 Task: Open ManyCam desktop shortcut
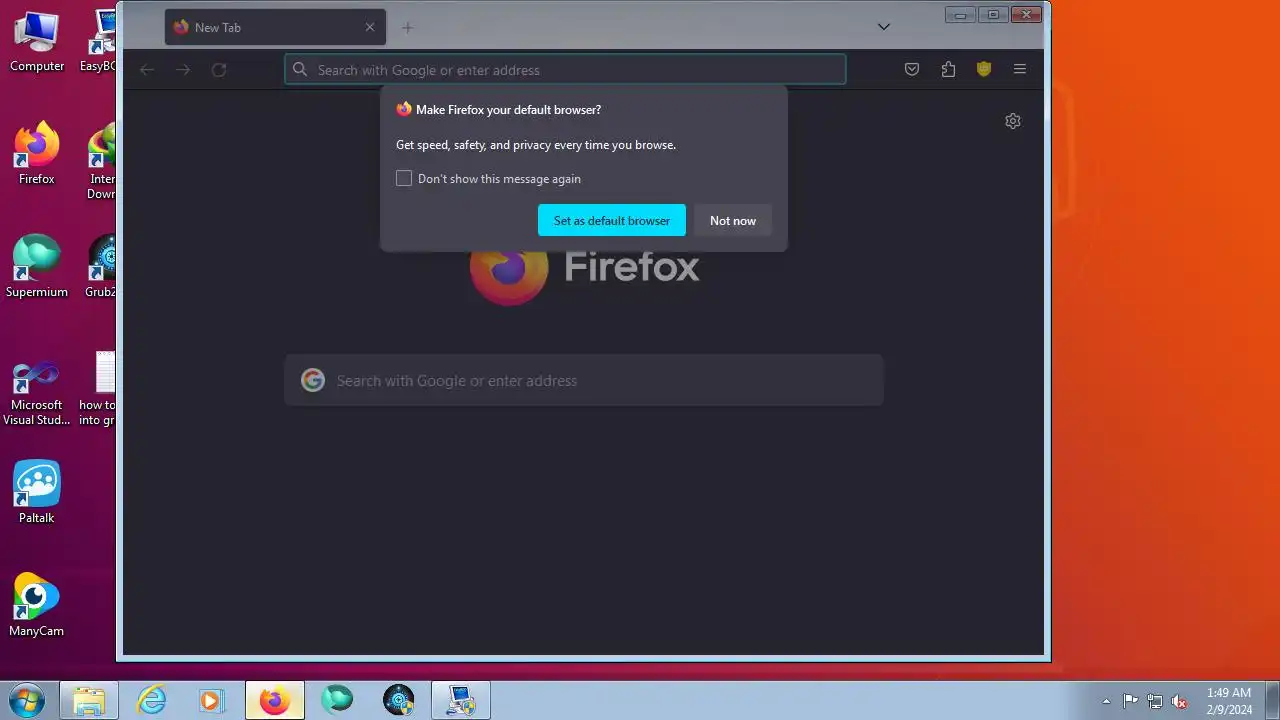[37, 605]
